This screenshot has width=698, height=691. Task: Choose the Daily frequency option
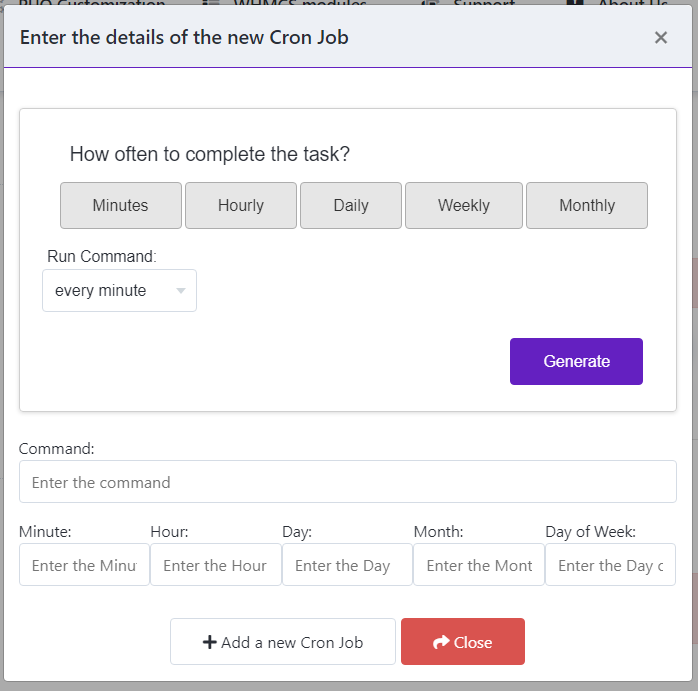point(351,205)
